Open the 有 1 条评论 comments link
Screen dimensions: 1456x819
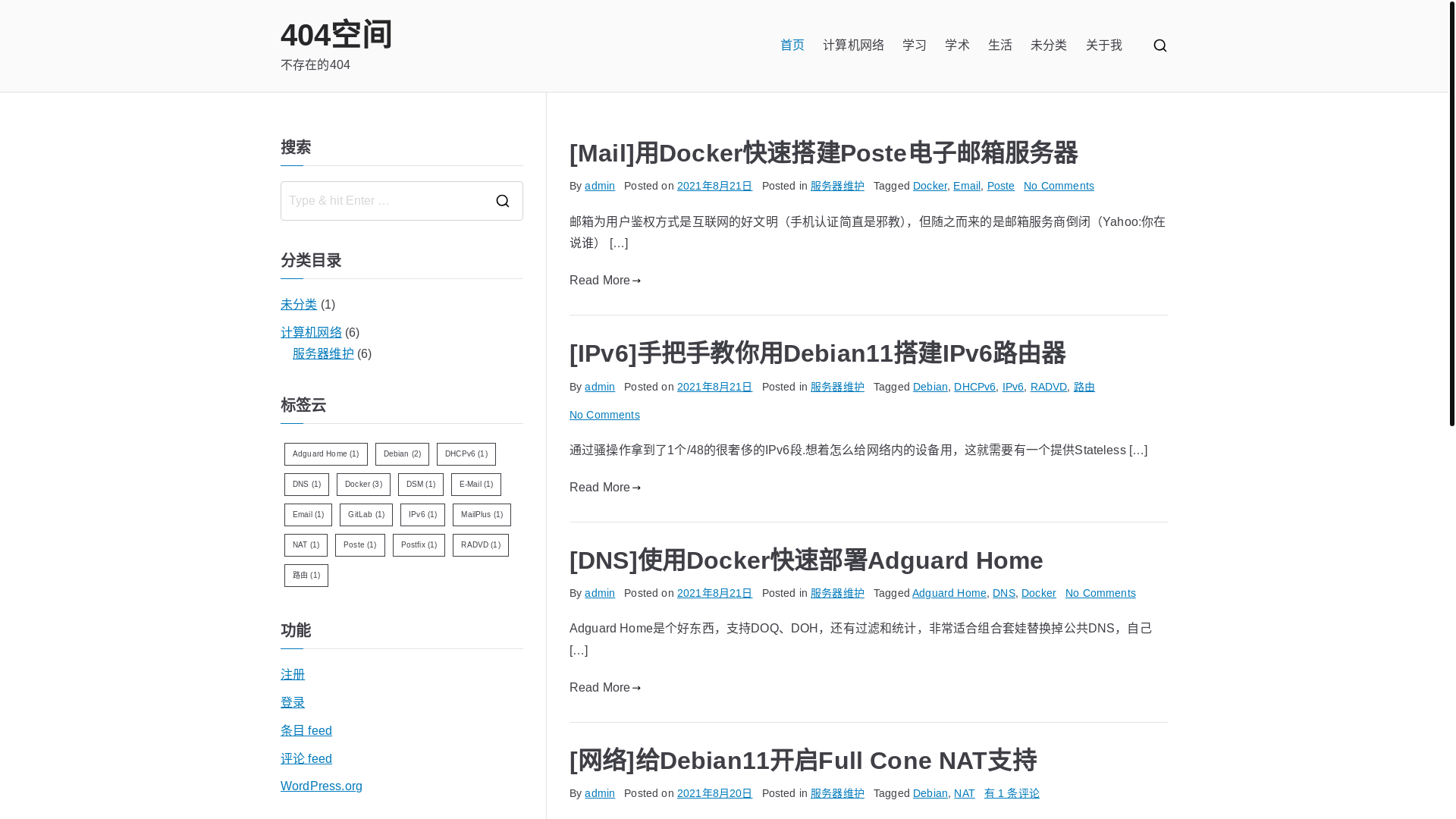[1012, 793]
